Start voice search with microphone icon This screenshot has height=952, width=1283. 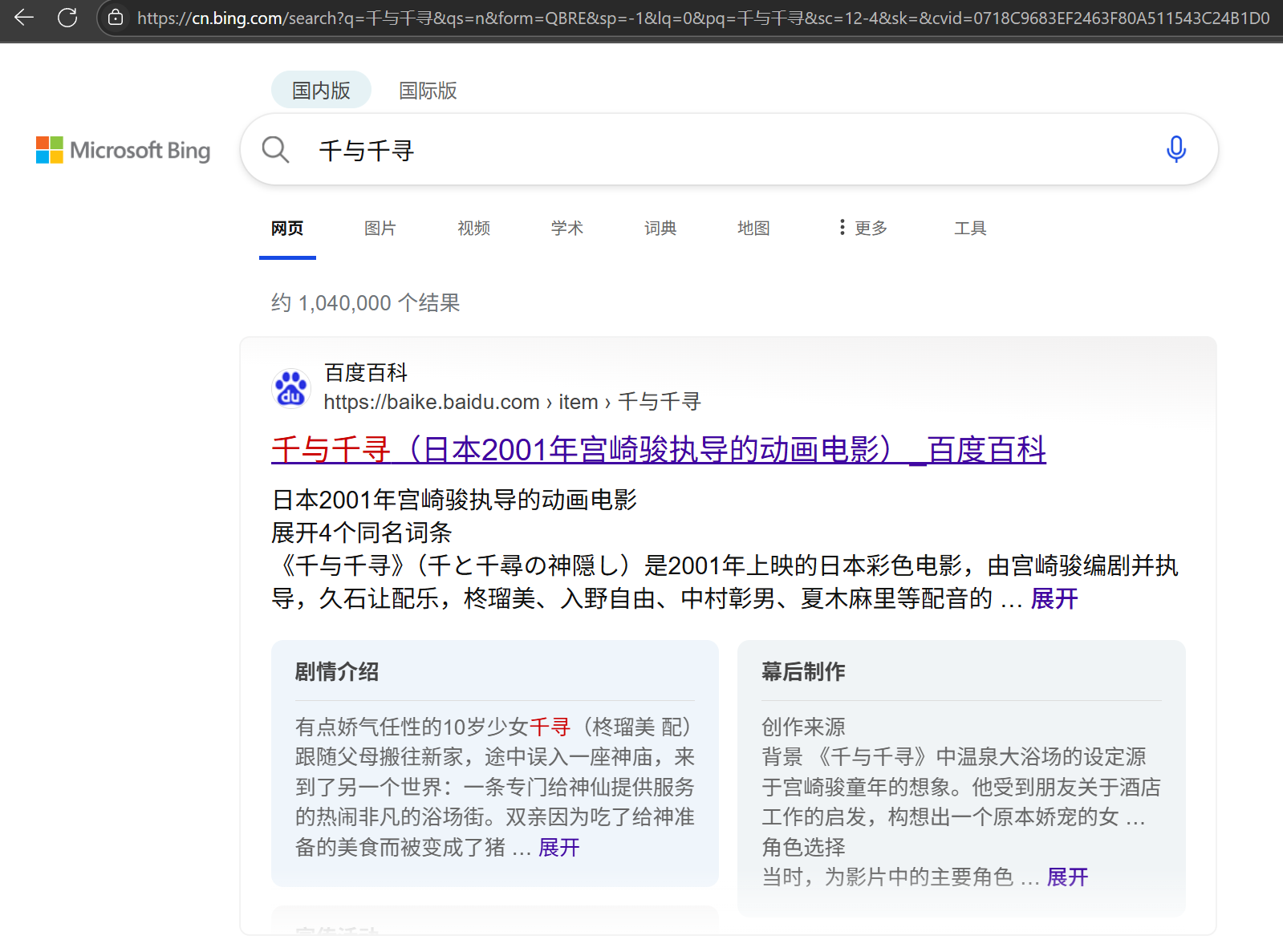click(x=1175, y=149)
